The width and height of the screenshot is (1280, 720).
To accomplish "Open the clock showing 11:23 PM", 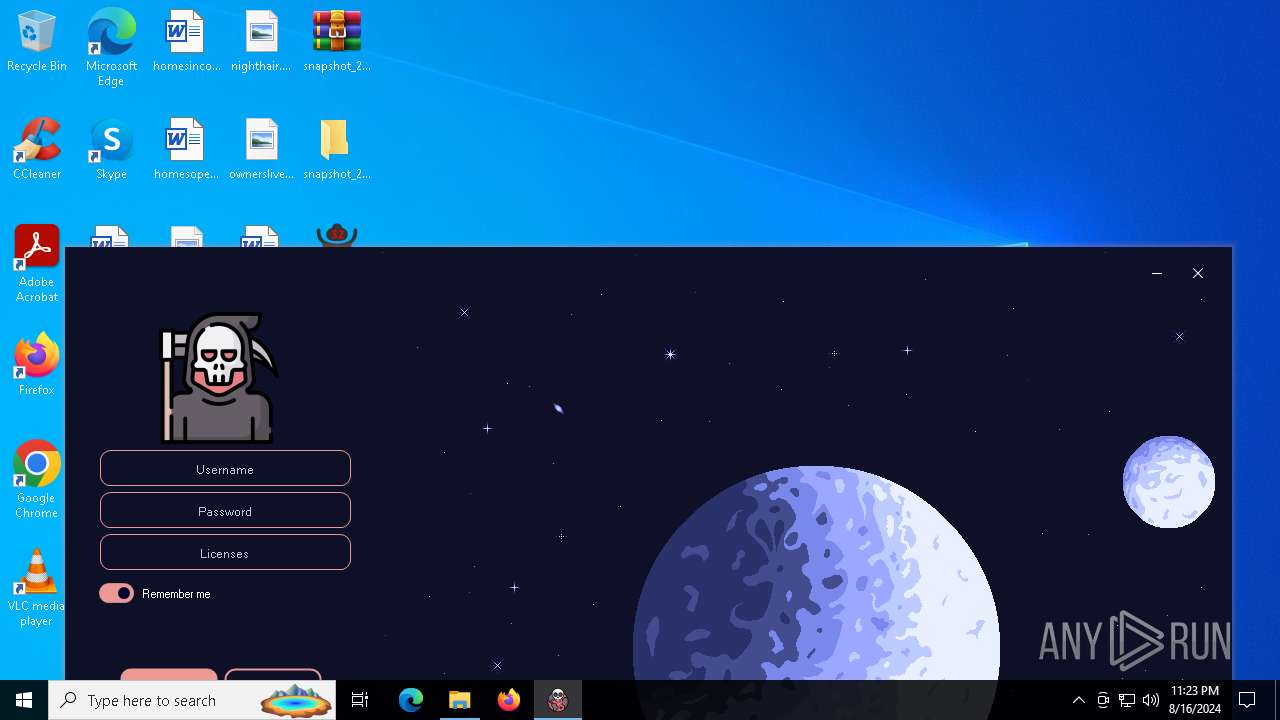I will (1194, 700).
